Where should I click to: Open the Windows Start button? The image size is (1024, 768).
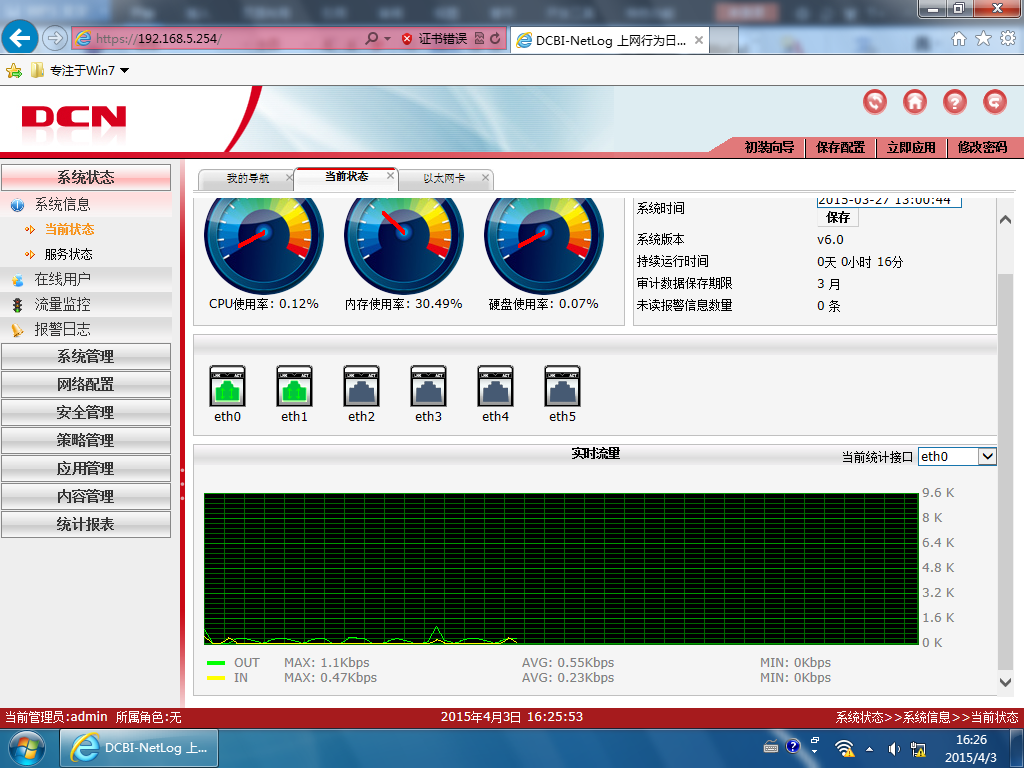coord(27,748)
